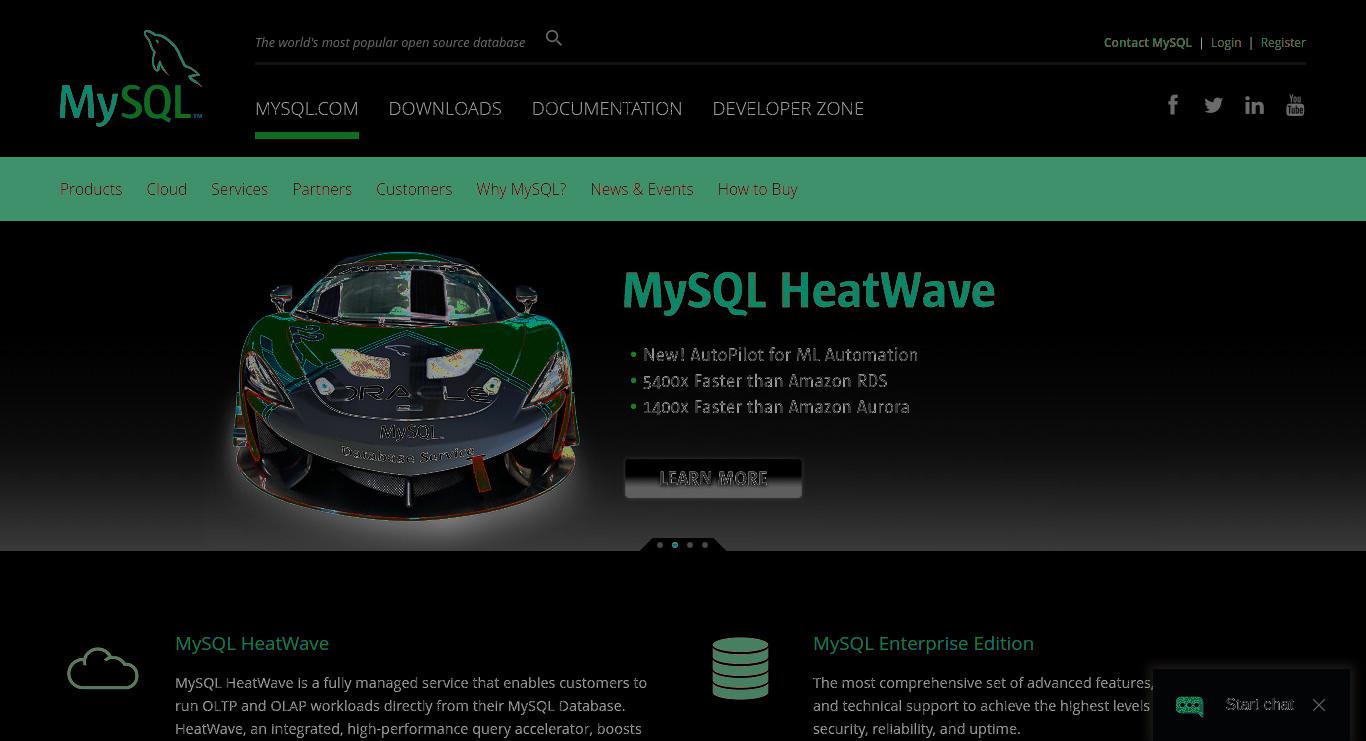This screenshot has width=1366, height=741.
Task: Open MySQL's YouTube channel icon
Action: pyautogui.click(x=1295, y=105)
